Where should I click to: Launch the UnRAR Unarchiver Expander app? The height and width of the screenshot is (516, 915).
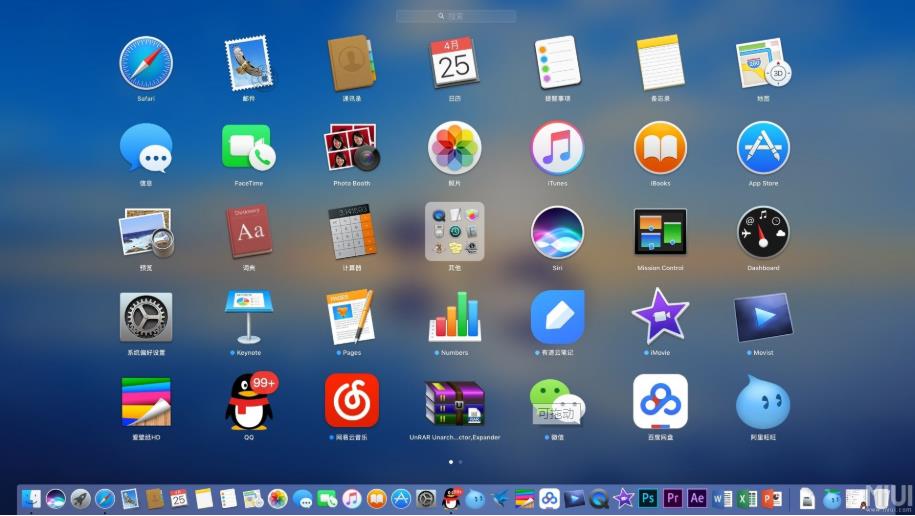pyautogui.click(x=455, y=402)
